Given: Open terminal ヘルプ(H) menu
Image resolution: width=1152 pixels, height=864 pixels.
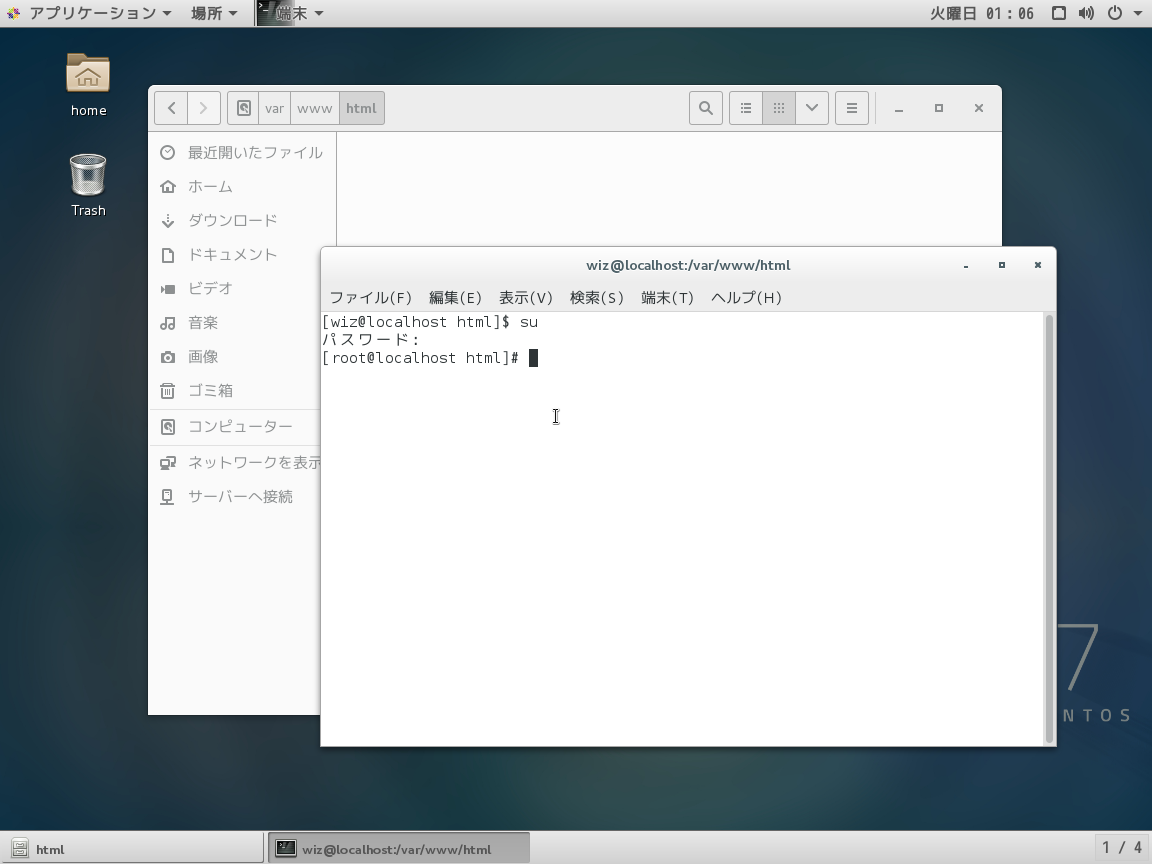Looking at the screenshot, I should point(746,298).
